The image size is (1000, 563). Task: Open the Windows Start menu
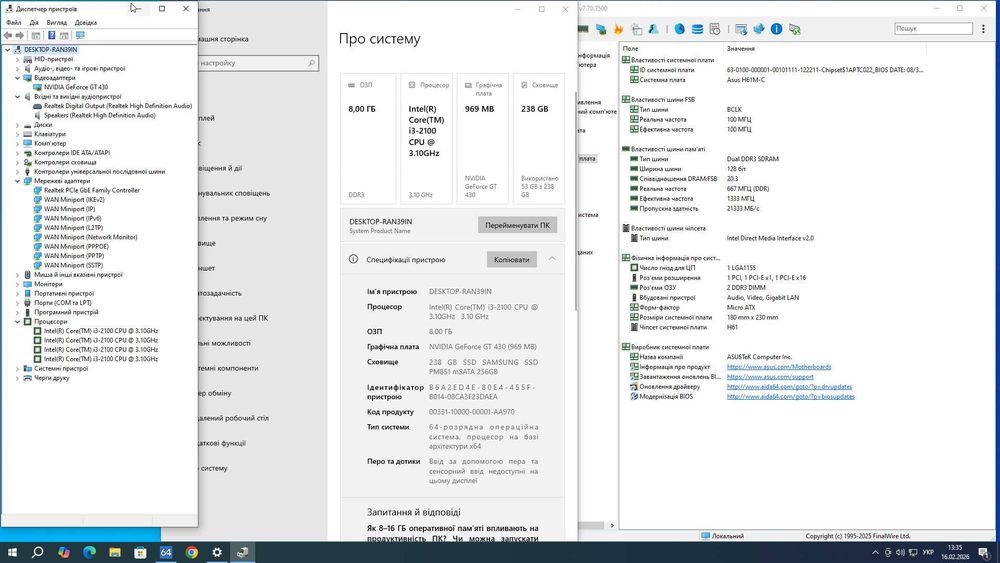12,552
